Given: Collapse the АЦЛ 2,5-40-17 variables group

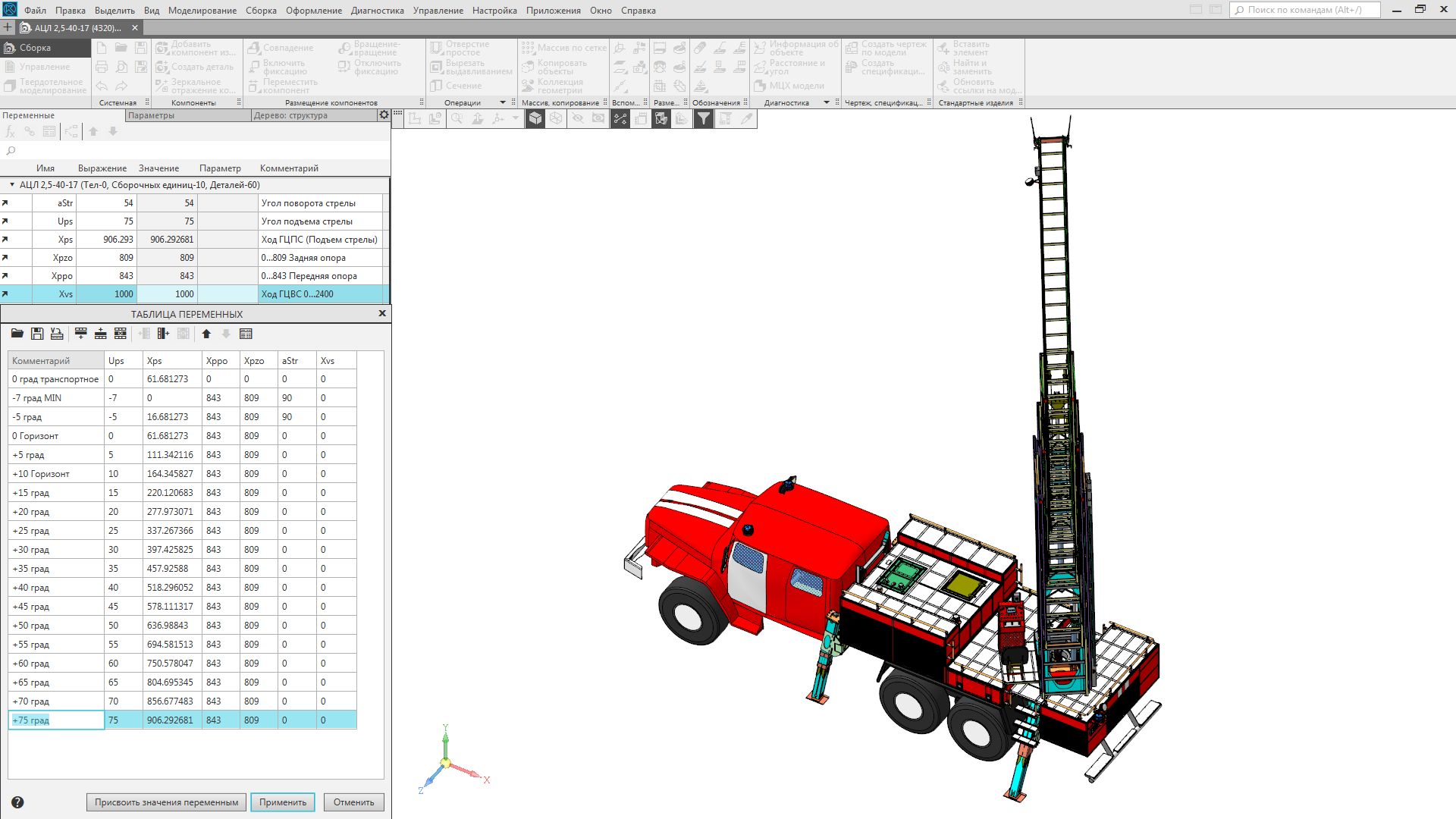Looking at the screenshot, I should point(12,185).
